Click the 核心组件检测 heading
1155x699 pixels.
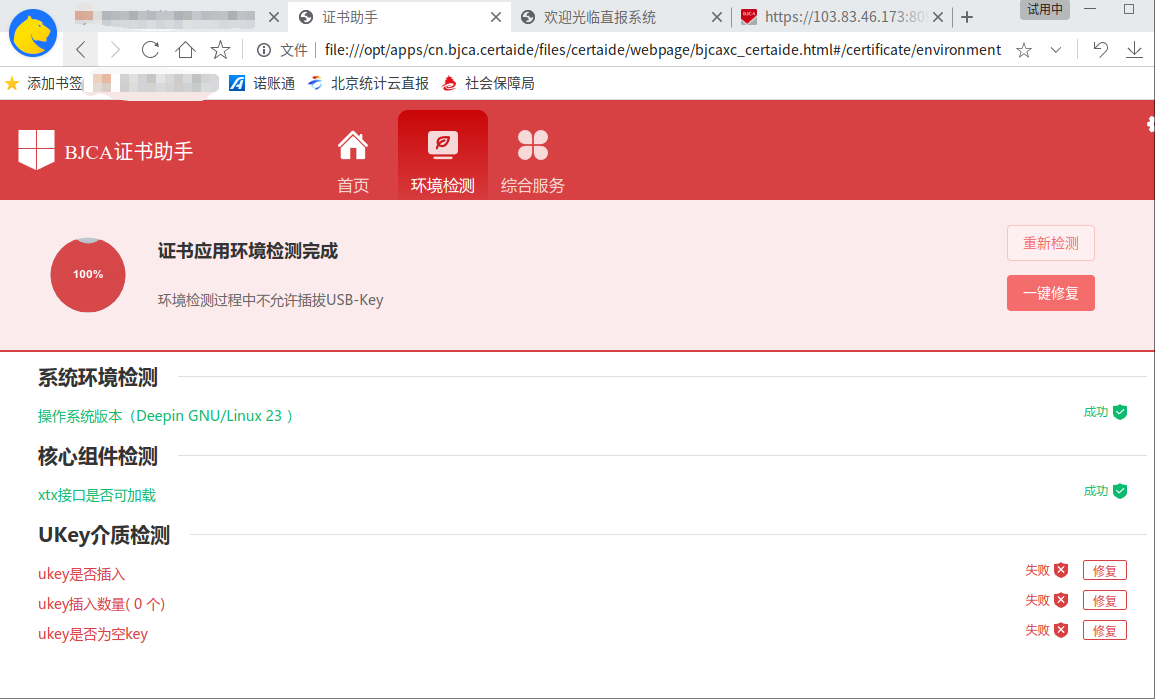(98, 457)
